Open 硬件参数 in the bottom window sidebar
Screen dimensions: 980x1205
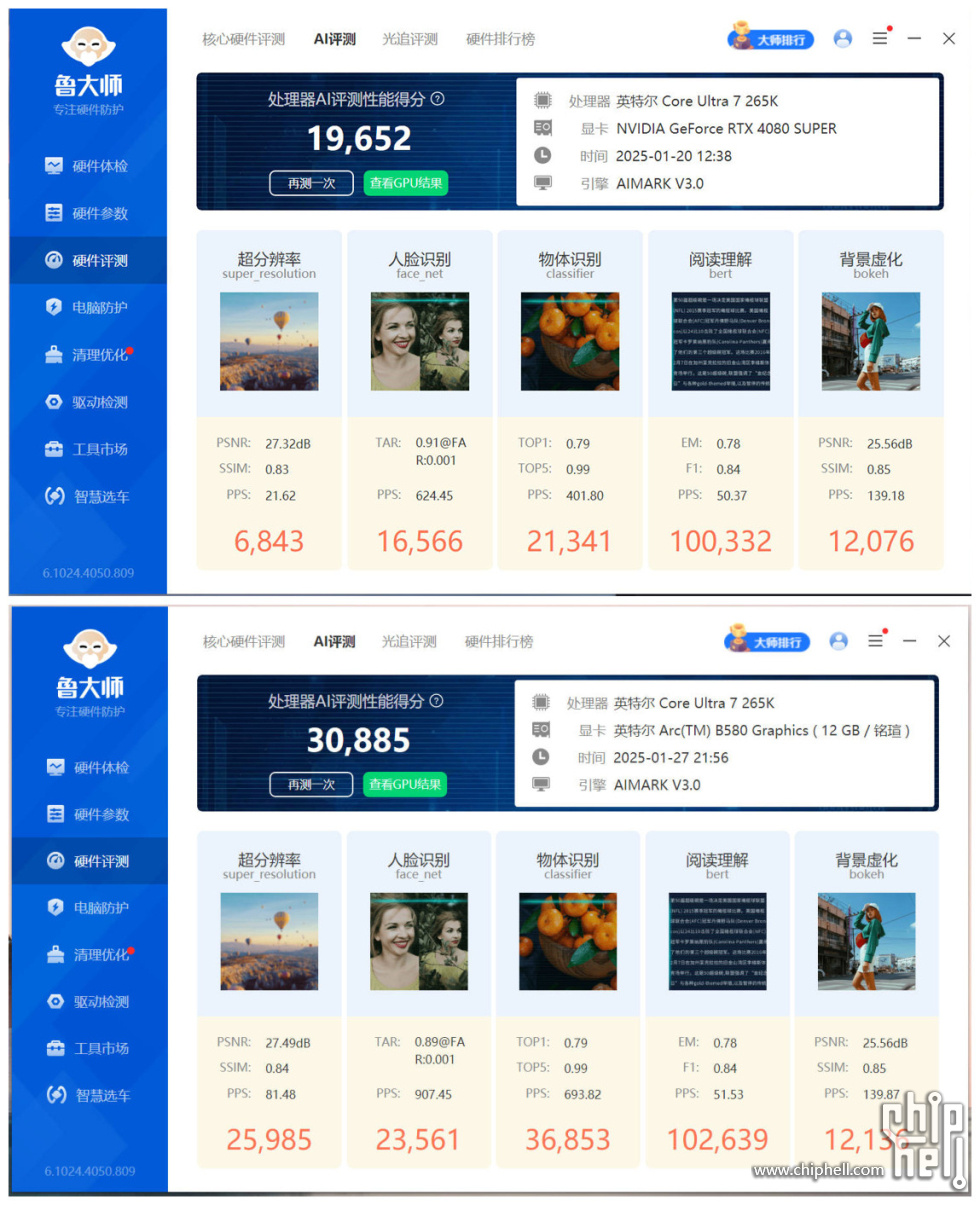pyautogui.click(x=89, y=814)
